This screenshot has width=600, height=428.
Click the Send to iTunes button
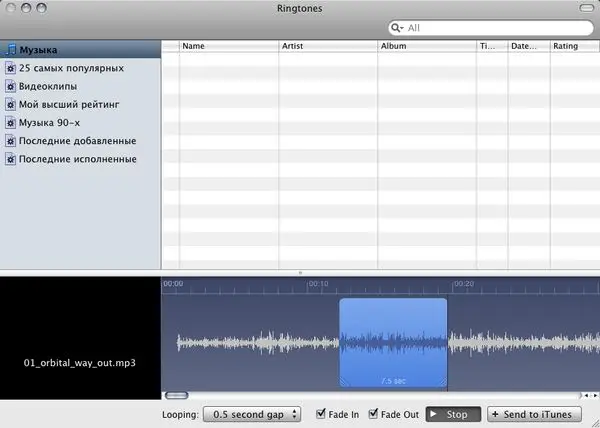[x=534, y=414]
